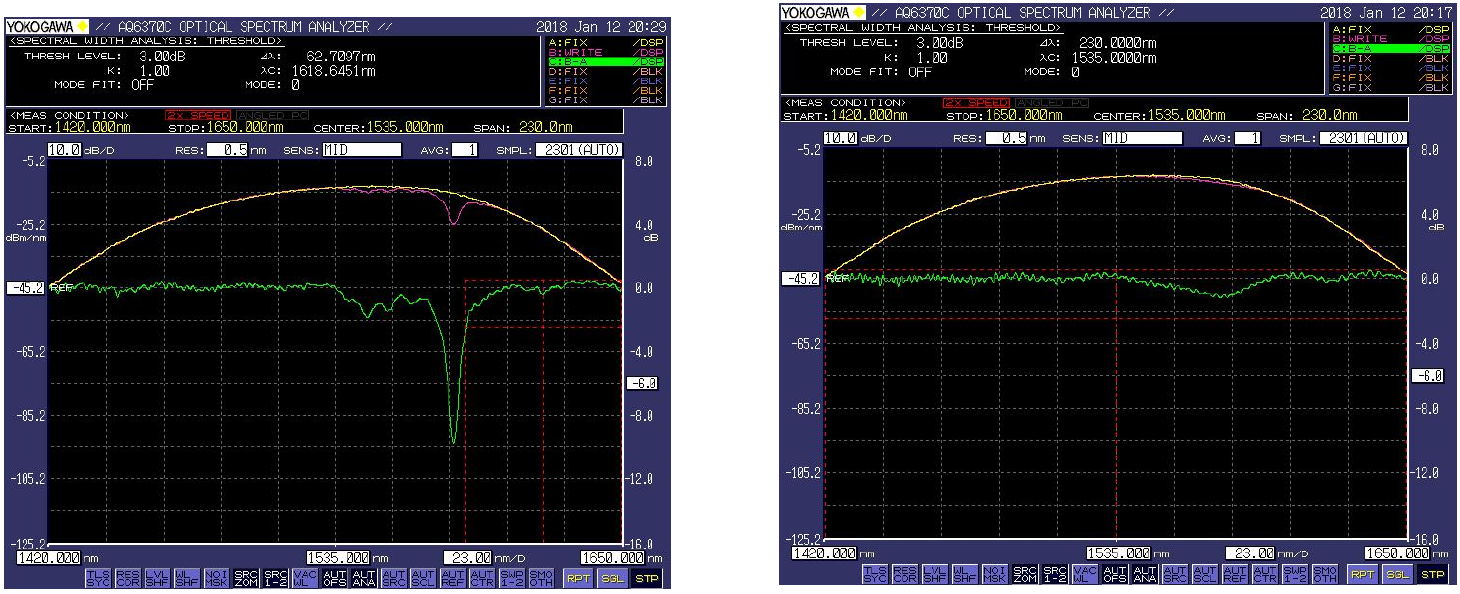Click 1535.000 nm center axis field, left analyzer
The image size is (1460, 594).
(339, 557)
